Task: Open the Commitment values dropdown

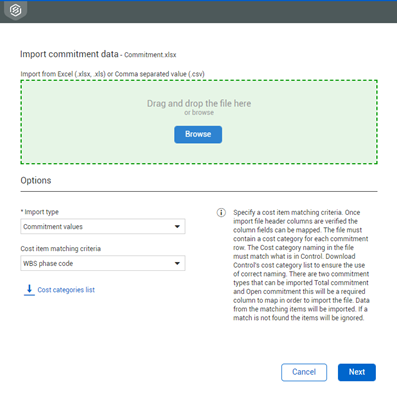Action: coord(103,226)
